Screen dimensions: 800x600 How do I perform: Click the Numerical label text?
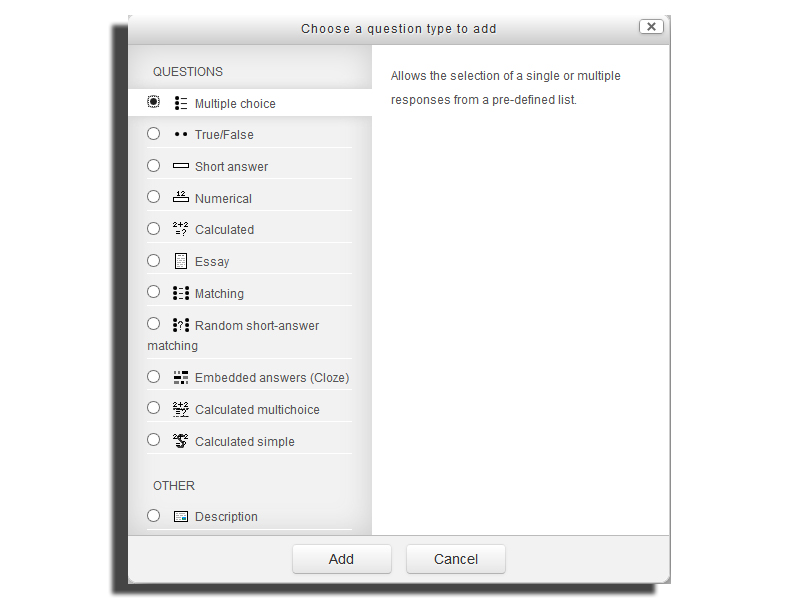click(x=223, y=198)
